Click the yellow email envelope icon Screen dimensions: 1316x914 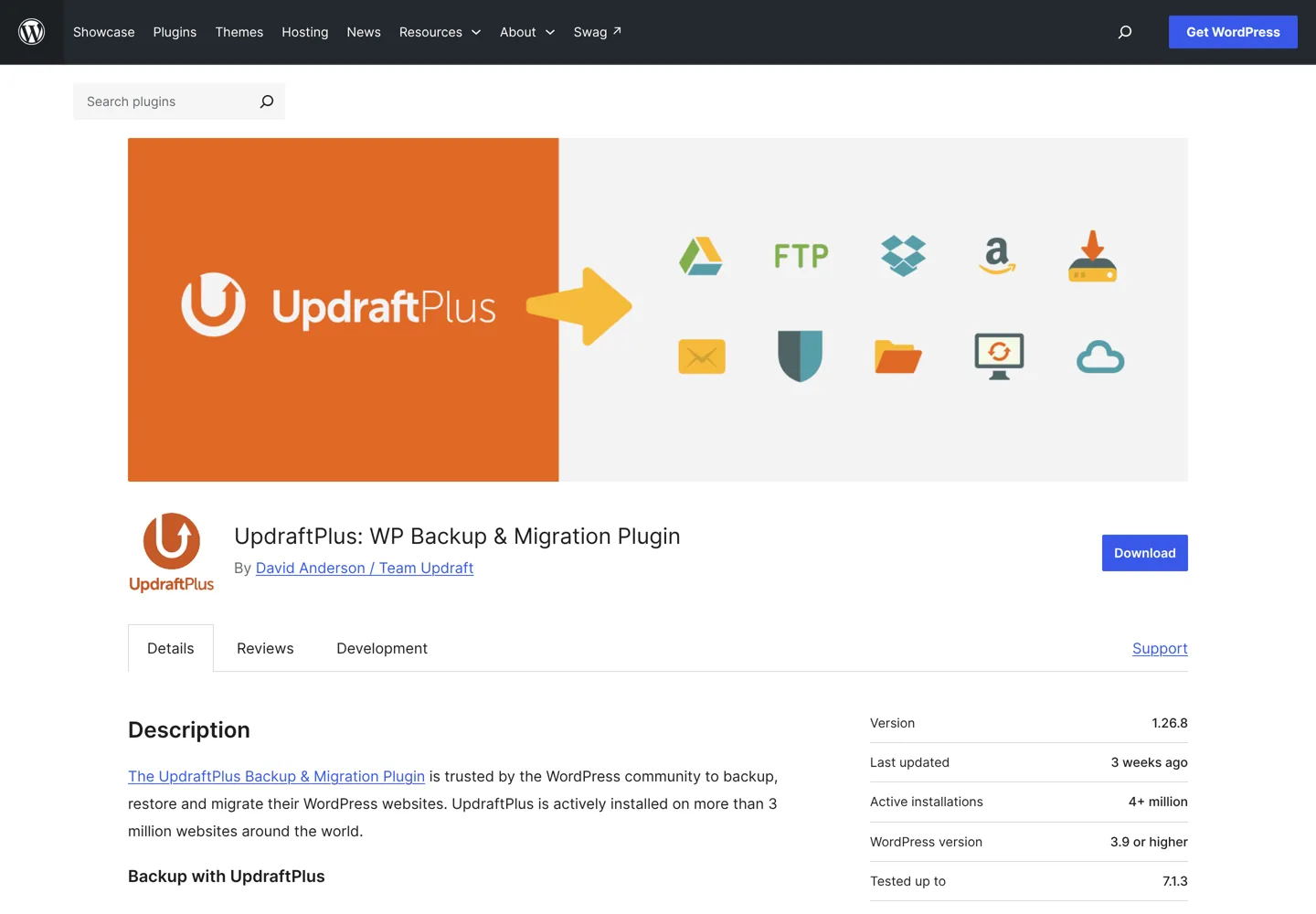(702, 356)
